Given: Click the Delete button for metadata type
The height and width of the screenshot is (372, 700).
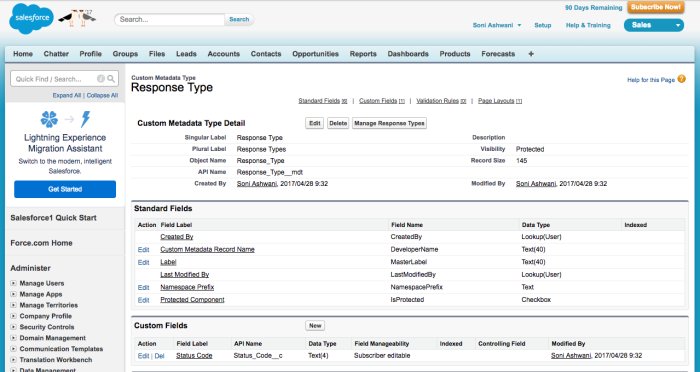Looking at the screenshot, I should tap(338, 123).
